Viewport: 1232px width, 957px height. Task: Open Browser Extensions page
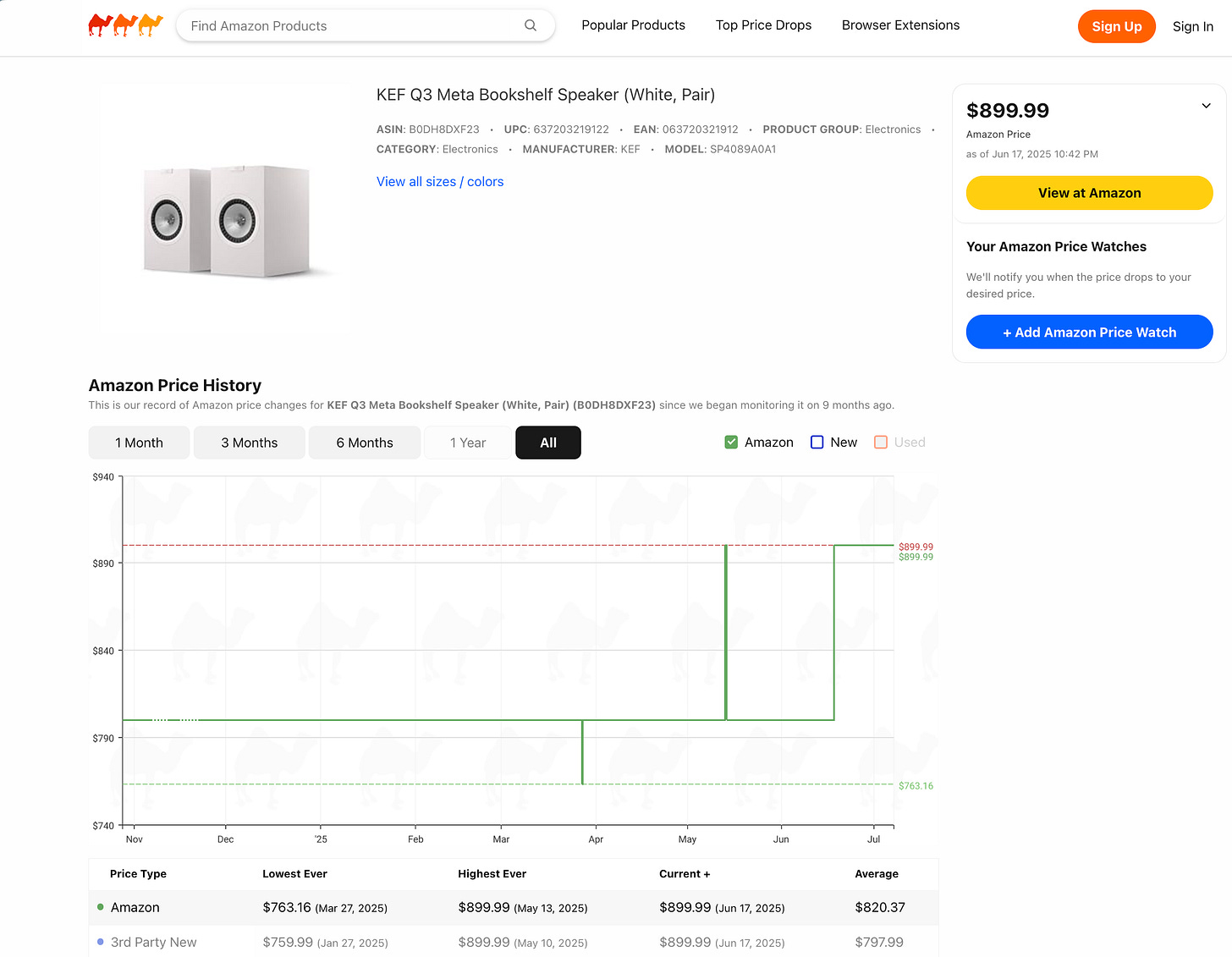click(x=900, y=25)
